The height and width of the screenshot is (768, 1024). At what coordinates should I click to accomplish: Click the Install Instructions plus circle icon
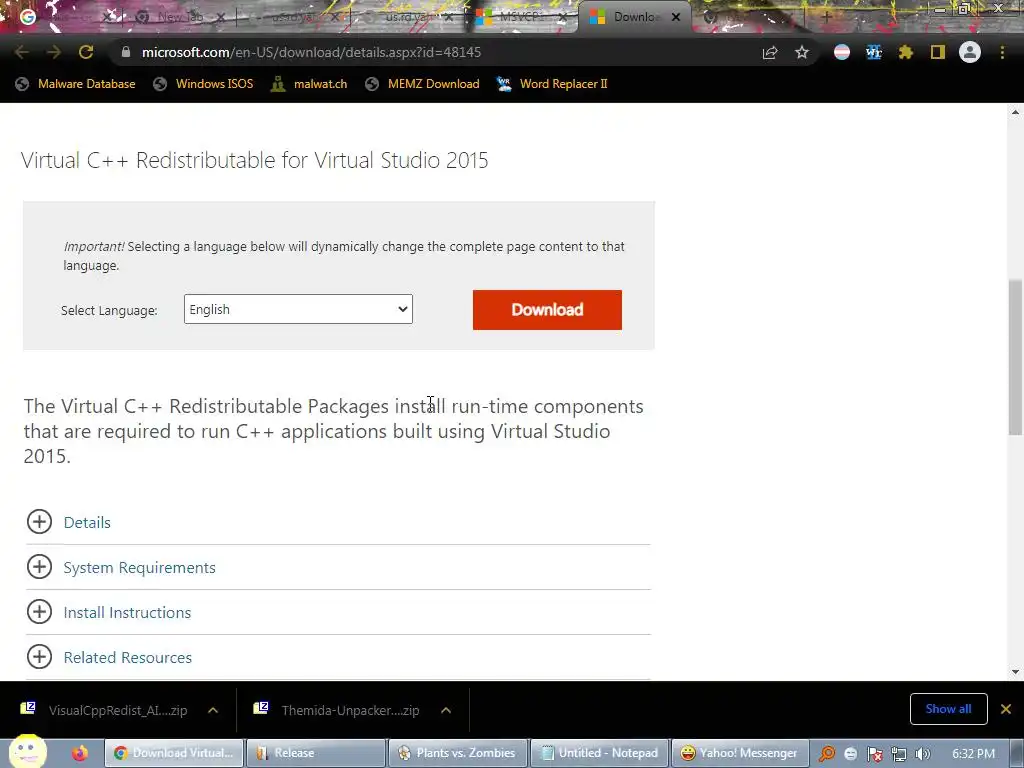pyautogui.click(x=39, y=612)
